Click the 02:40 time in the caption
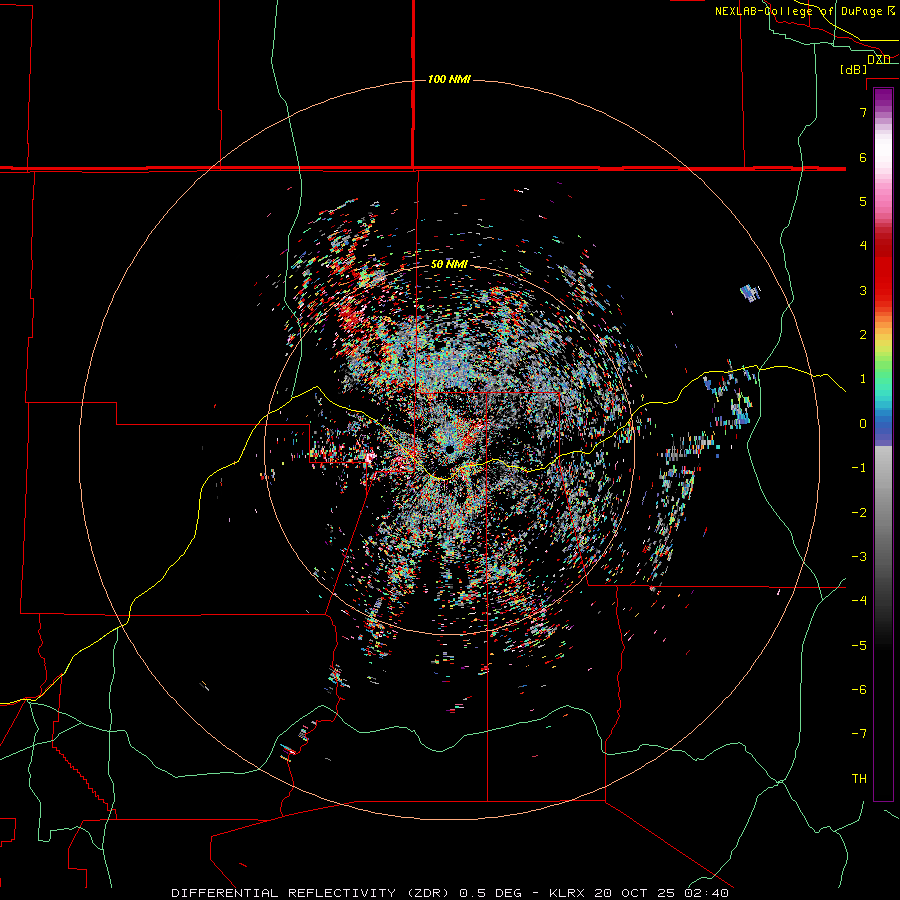The width and height of the screenshot is (900, 900). coord(706,893)
